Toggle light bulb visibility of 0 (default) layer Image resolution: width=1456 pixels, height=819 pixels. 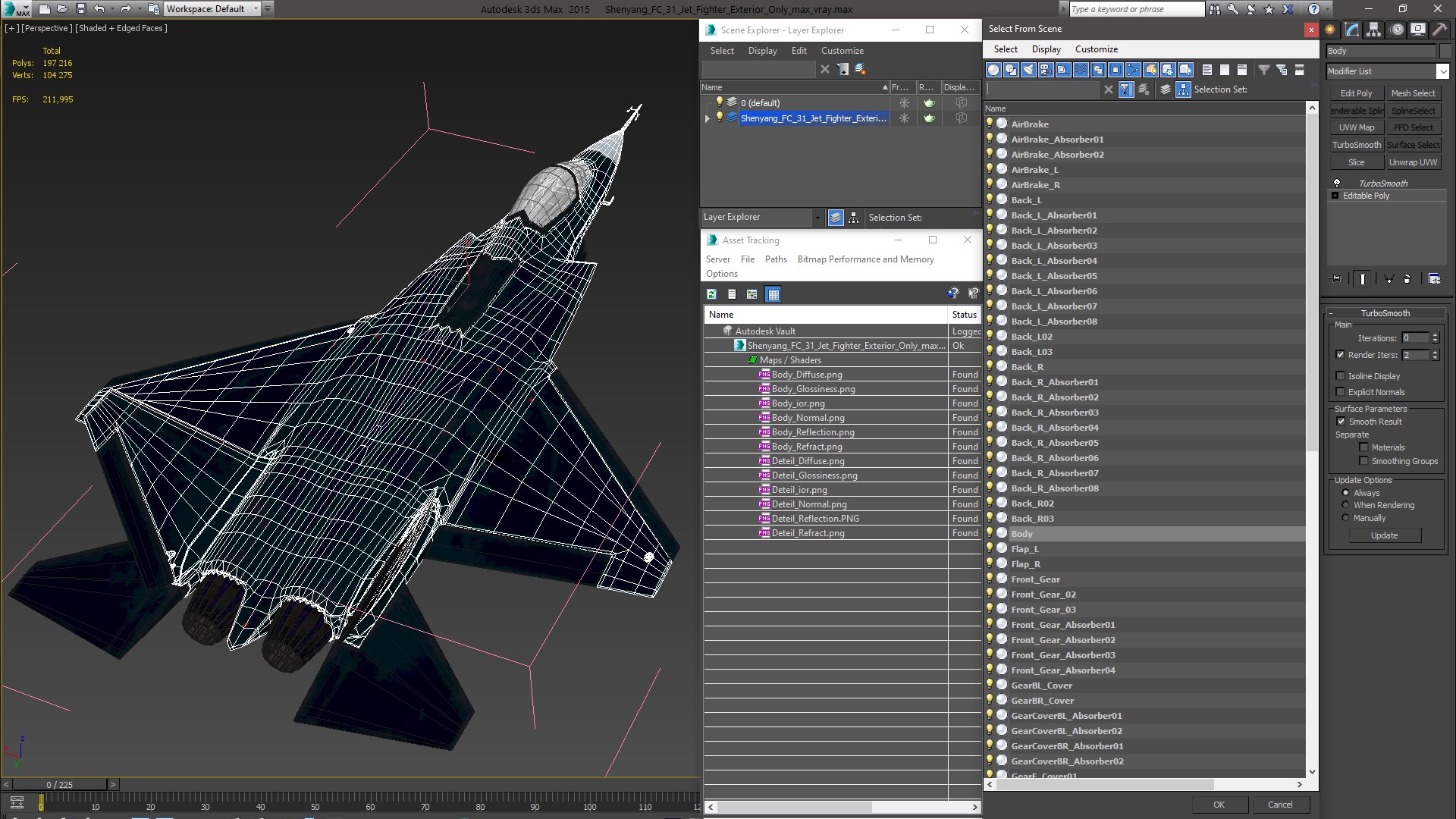tap(719, 102)
